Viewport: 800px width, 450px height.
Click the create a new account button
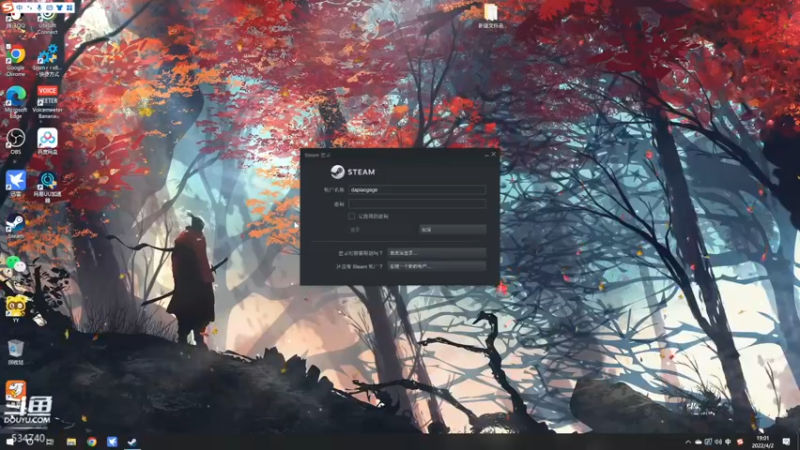[436, 266]
